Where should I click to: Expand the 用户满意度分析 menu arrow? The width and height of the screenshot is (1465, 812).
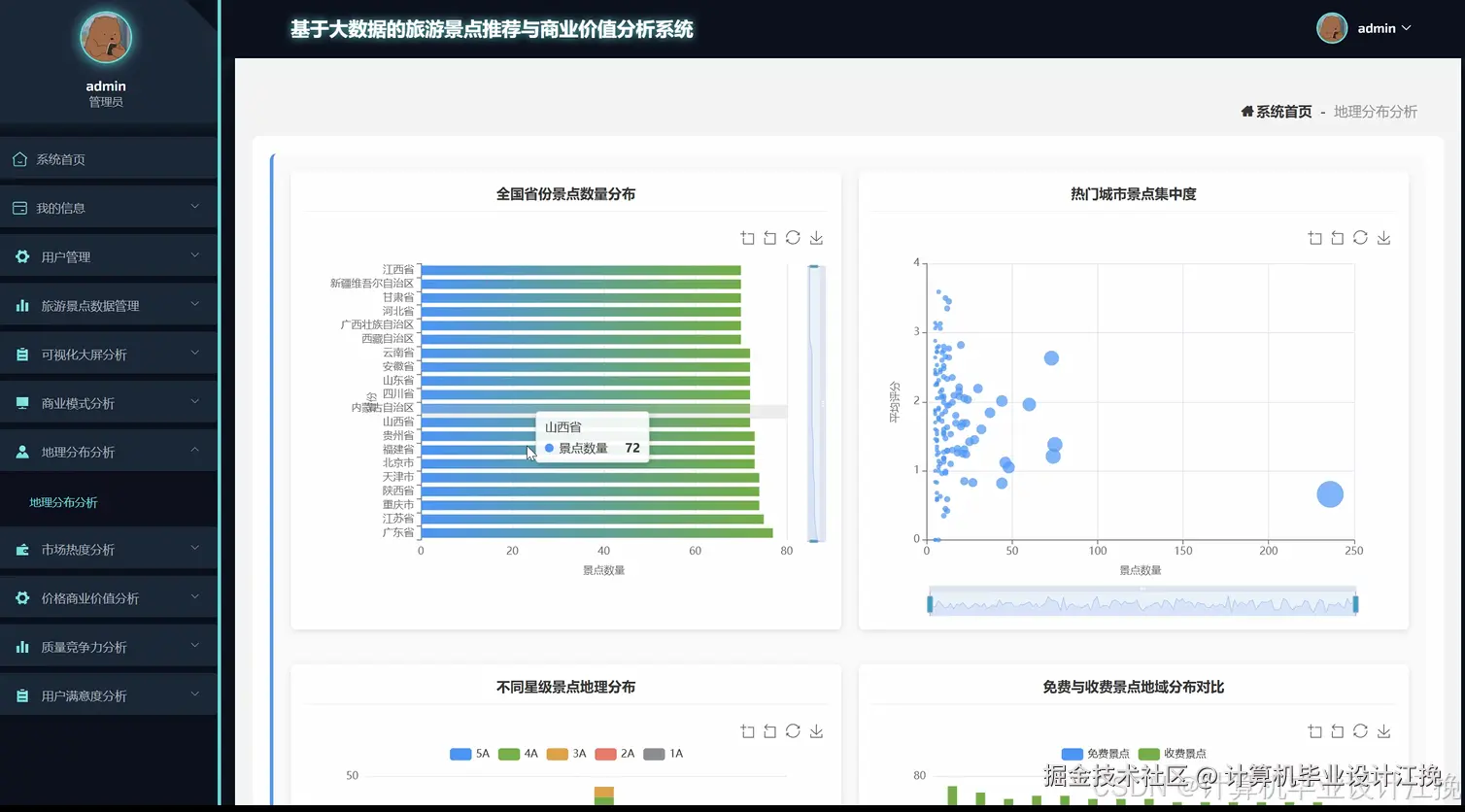click(194, 694)
